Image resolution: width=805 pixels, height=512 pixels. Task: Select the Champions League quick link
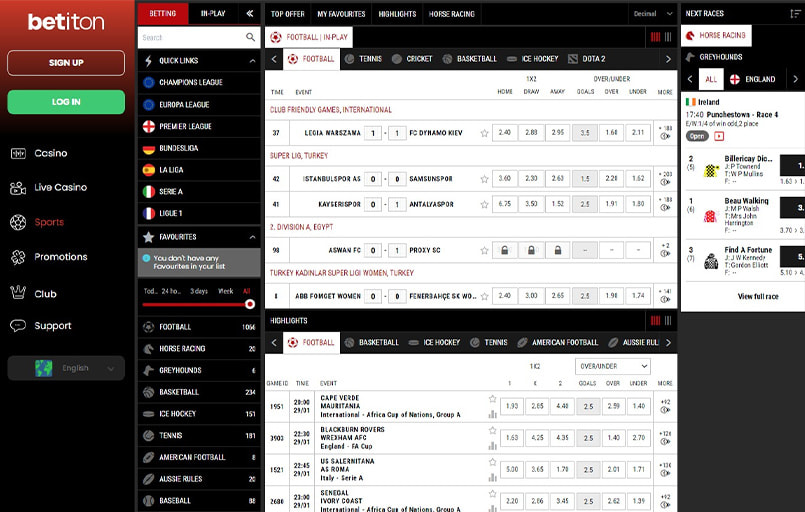(x=190, y=82)
